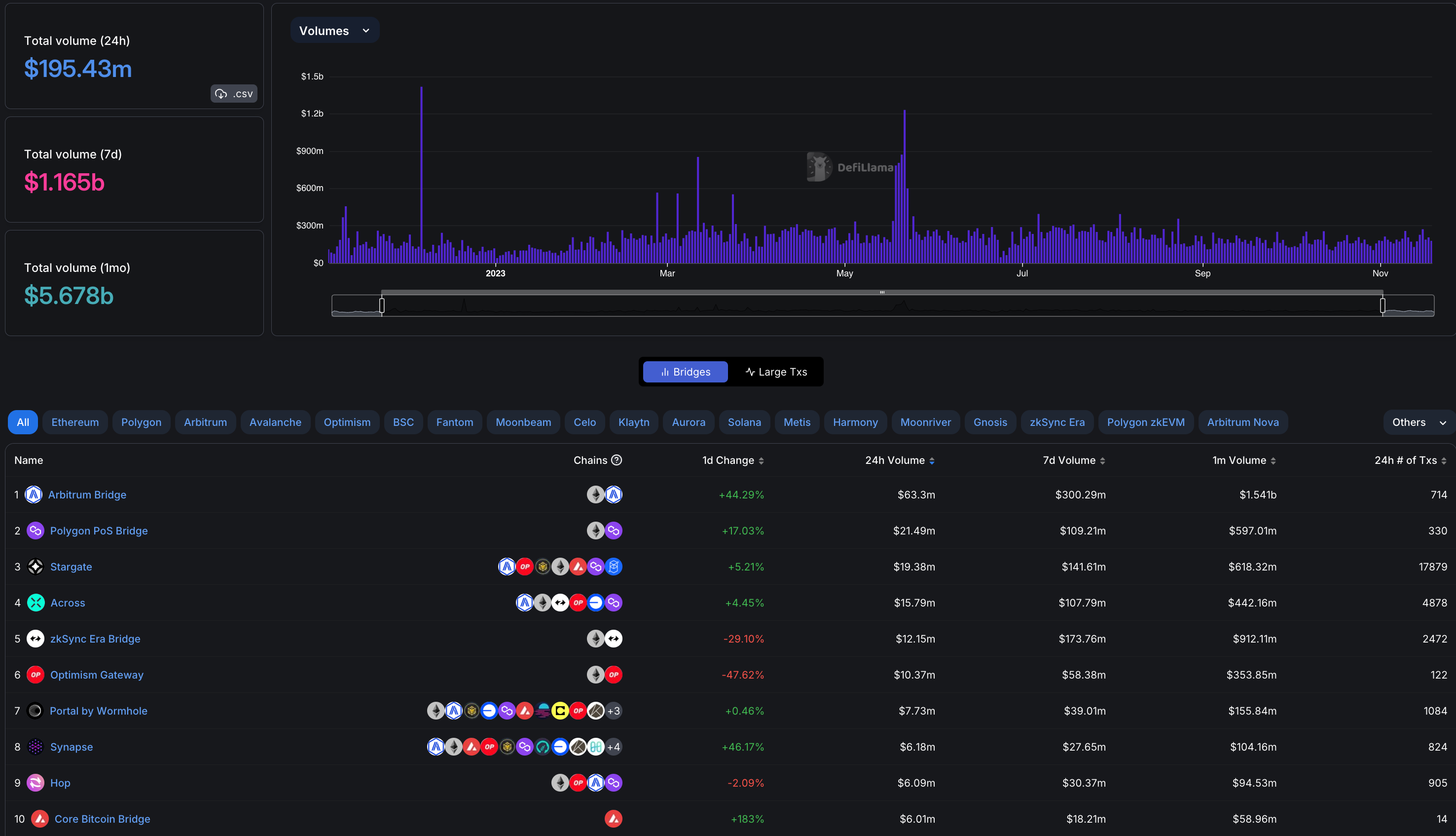Grab the right handle of chart range slider

click(x=1383, y=305)
